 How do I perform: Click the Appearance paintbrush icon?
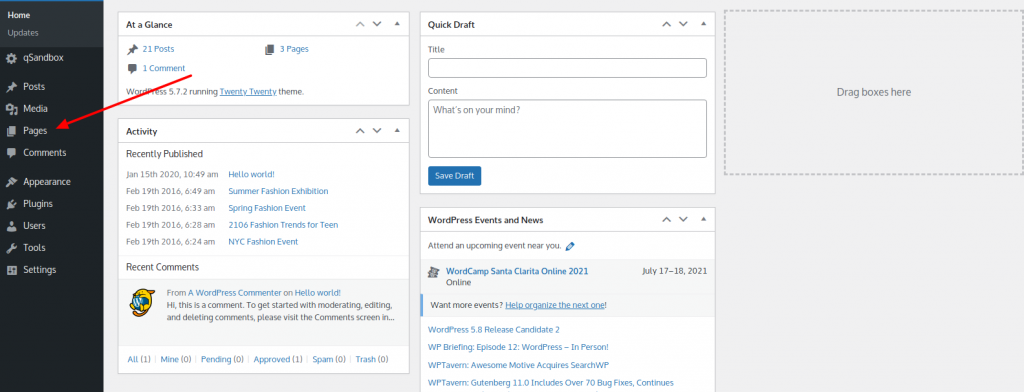(11, 182)
